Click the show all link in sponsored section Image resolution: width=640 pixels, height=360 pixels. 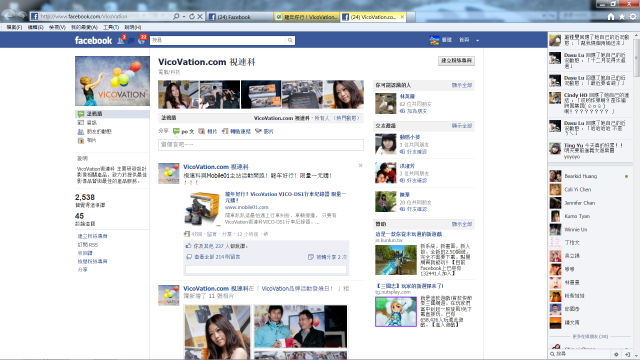pyautogui.click(x=462, y=224)
